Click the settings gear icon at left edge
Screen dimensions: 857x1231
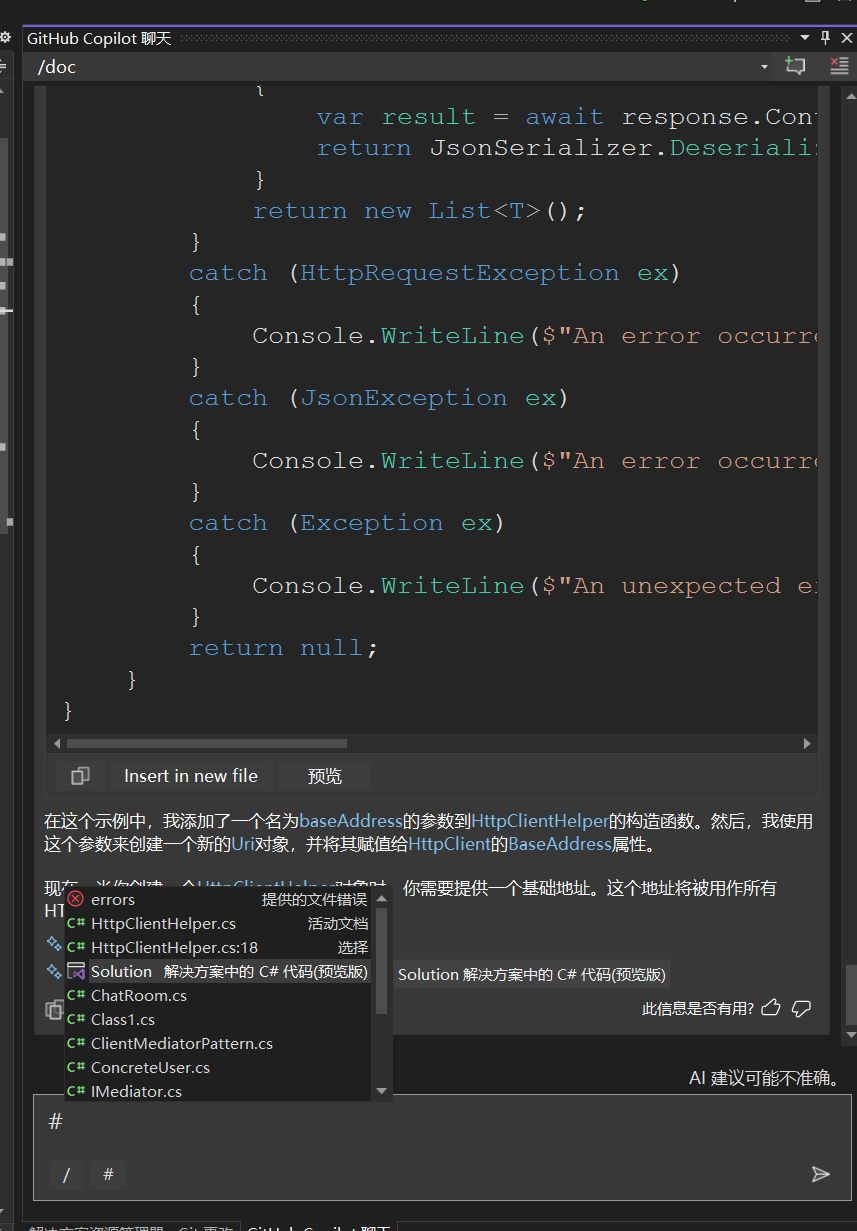point(5,38)
